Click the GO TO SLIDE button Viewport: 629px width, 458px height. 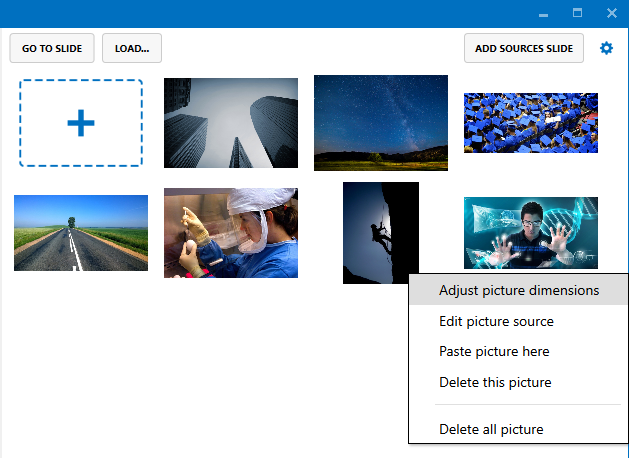tap(52, 48)
